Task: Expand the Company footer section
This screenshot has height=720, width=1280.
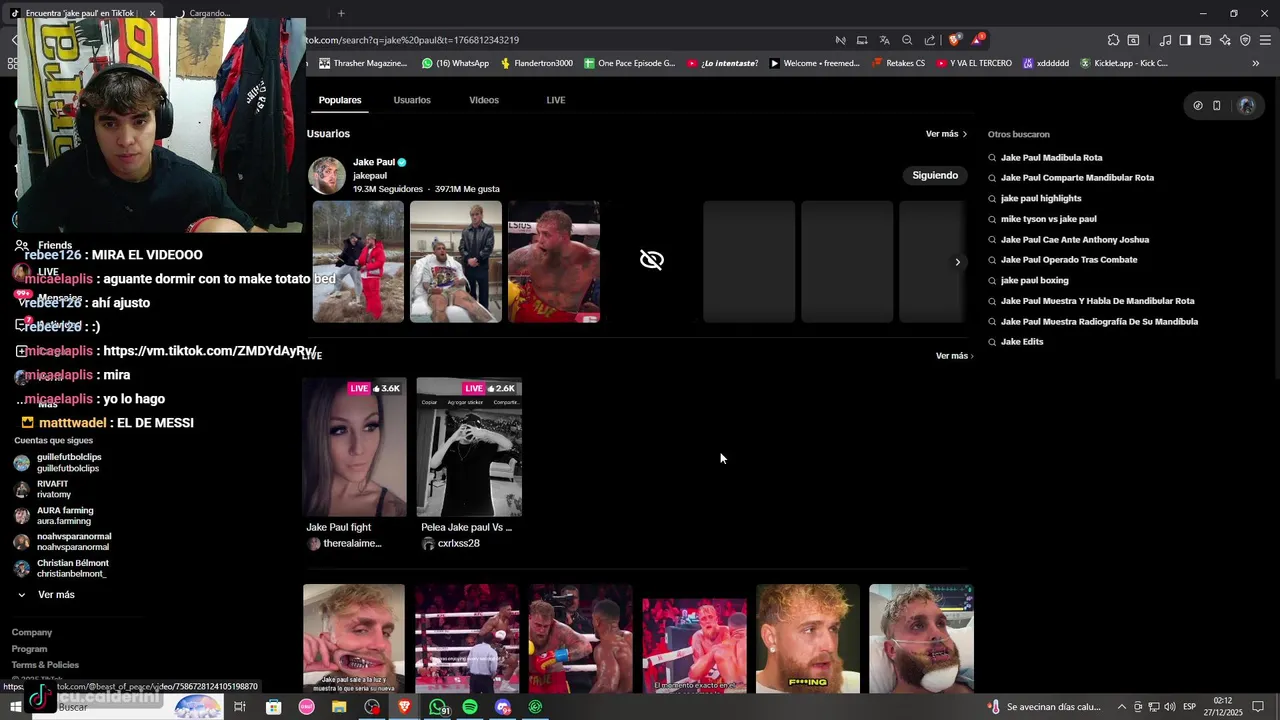Action: click(32, 632)
